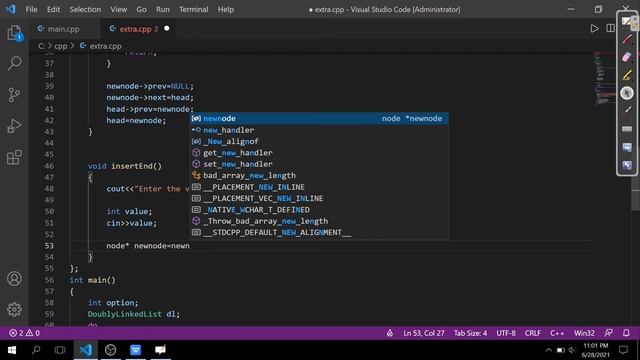The height and width of the screenshot is (360, 640).
Task: Choose the _NATIVE_WCHAR_T_DEFINED suggestion
Action: (320, 210)
